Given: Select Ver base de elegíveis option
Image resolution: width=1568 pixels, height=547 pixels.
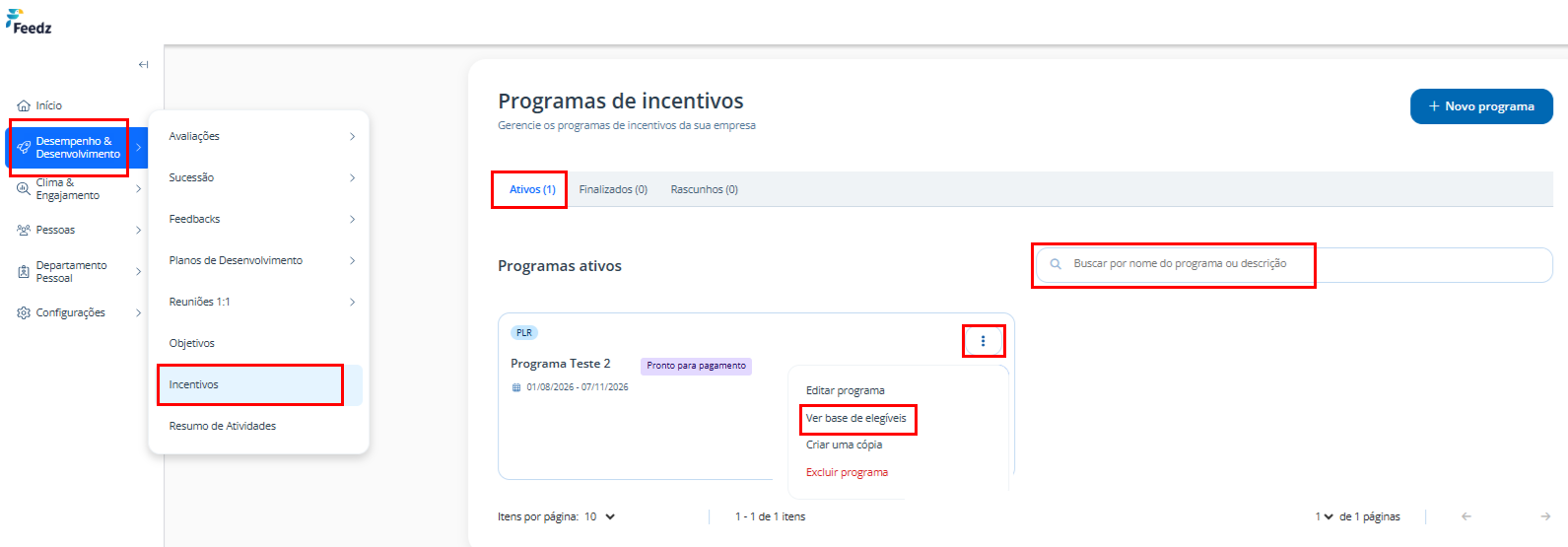Looking at the screenshot, I should [x=856, y=418].
